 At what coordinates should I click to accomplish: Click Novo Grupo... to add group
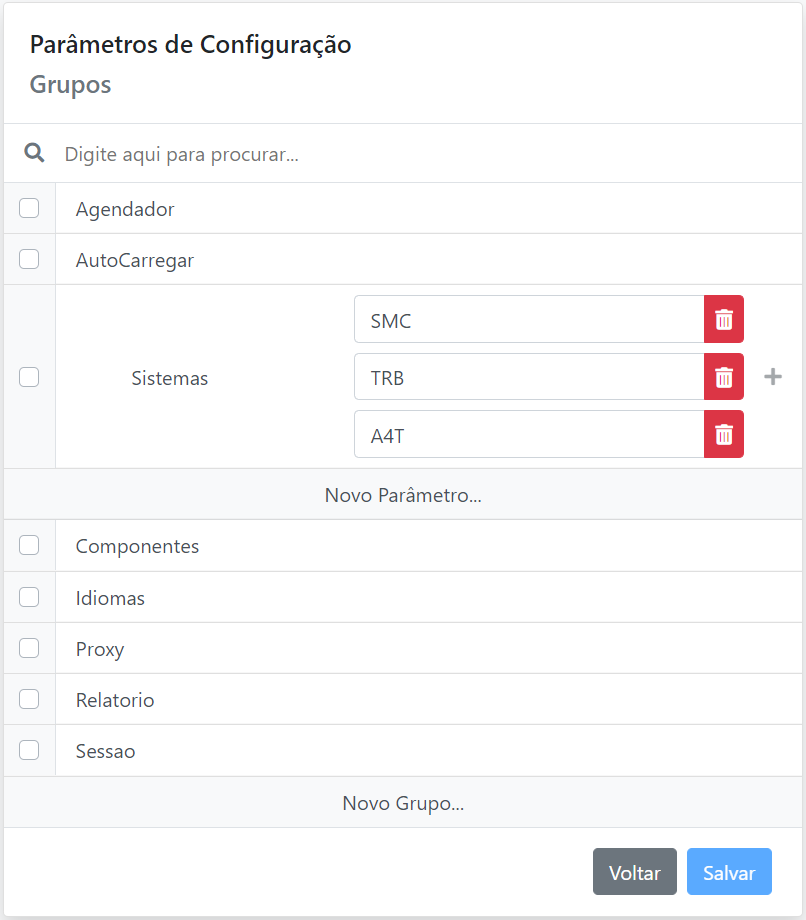(x=403, y=803)
